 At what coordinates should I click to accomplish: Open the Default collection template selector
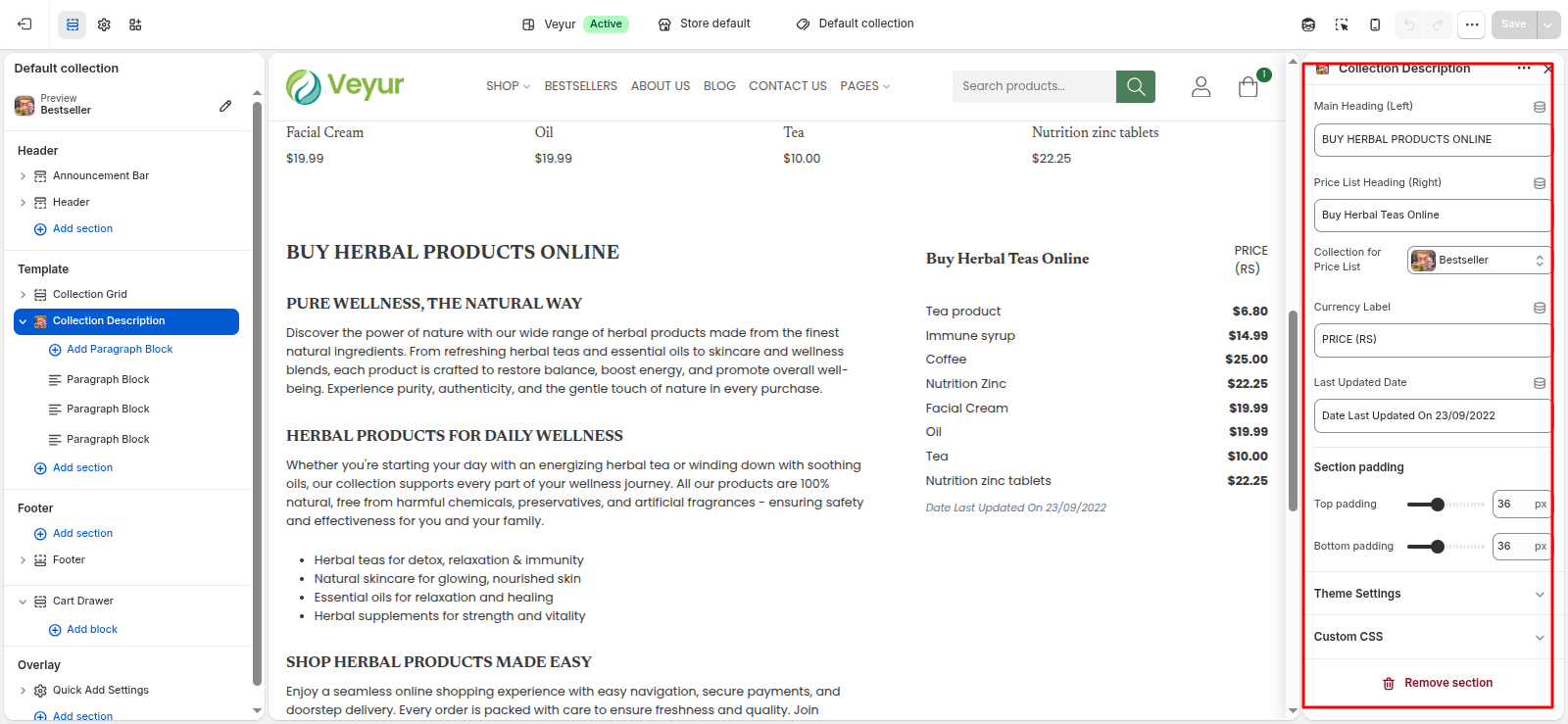pyautogui.click(x=856, y=24)
